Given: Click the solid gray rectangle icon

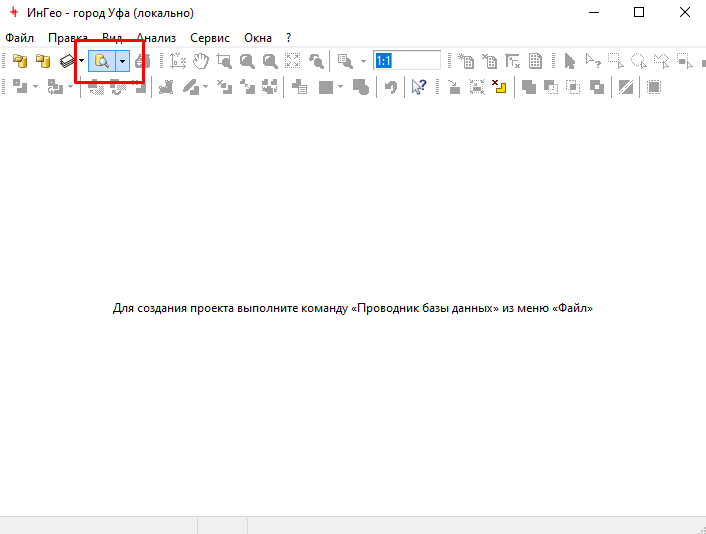Looking at the screenshot, I should click(x=326, y=87).
